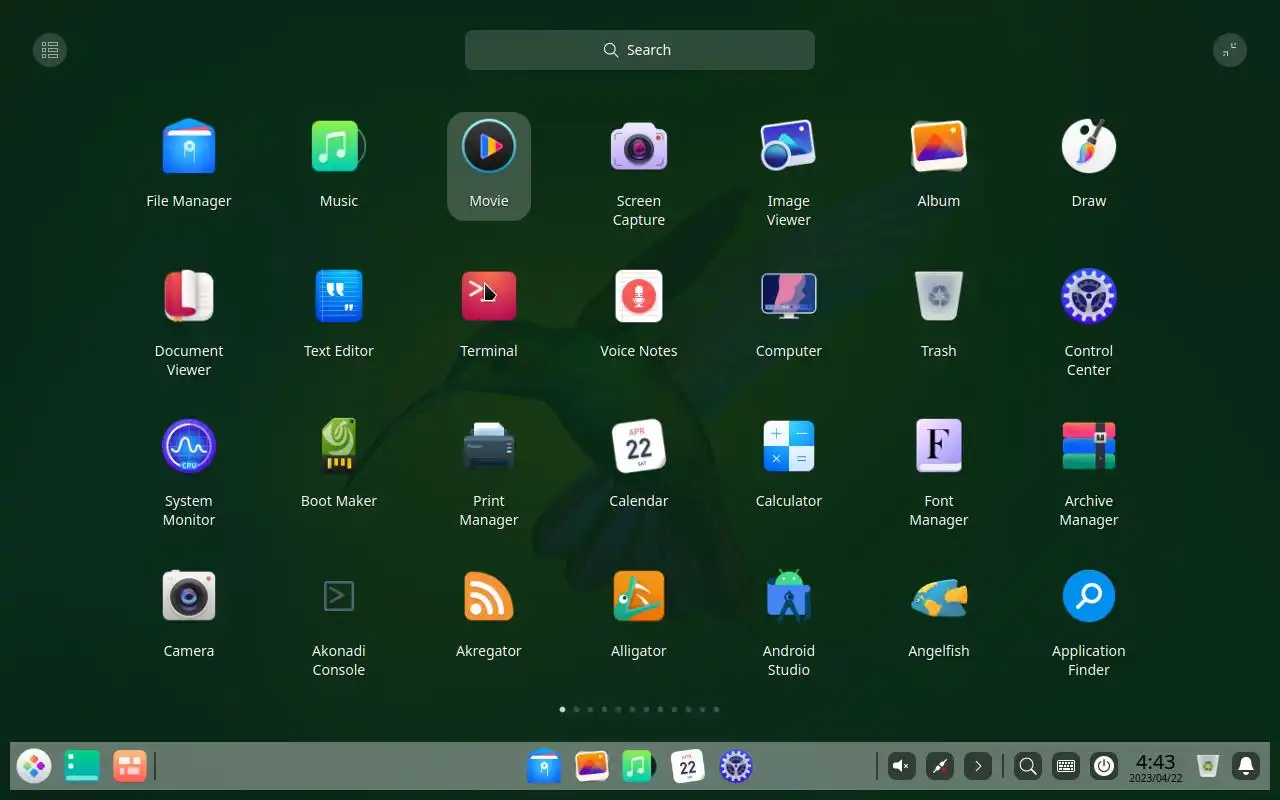Click the Search field at top
The height and width of the screenshot is (800, 1280).
pos(640,50)
